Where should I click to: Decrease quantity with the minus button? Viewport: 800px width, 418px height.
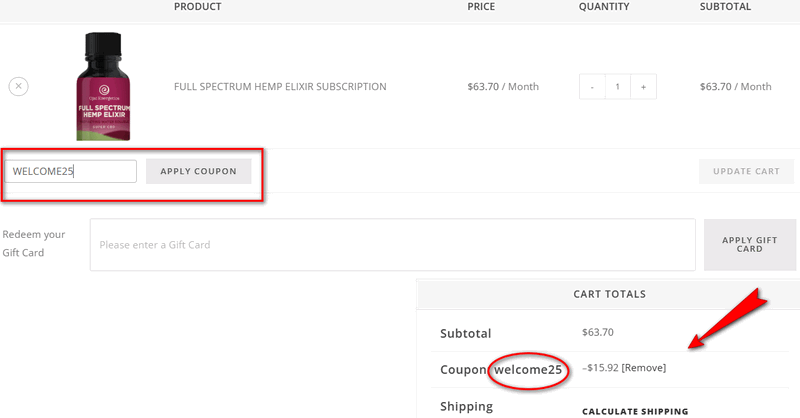pos(592,87)
